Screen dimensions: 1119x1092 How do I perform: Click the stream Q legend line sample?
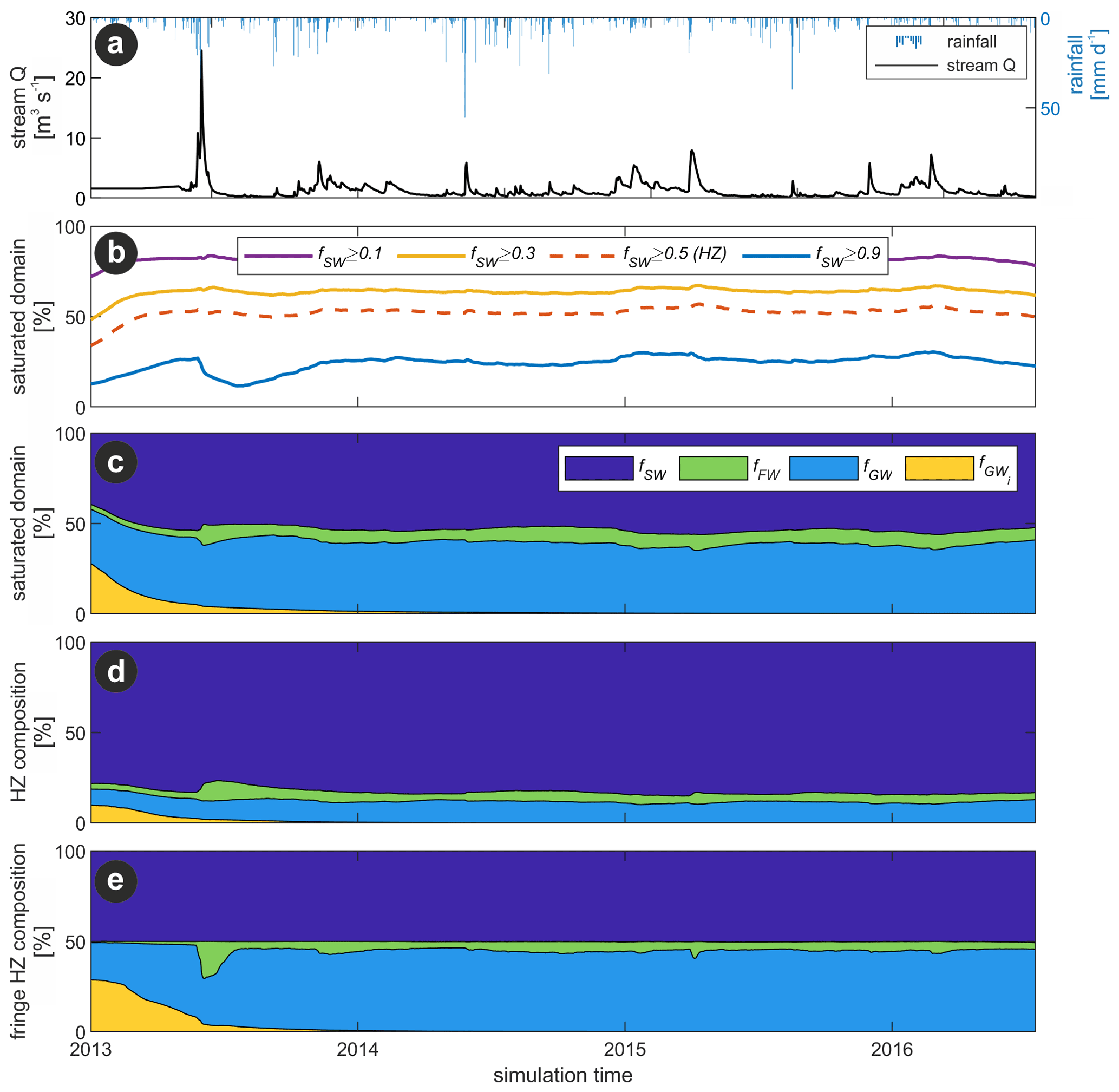[x=906, y=66]
